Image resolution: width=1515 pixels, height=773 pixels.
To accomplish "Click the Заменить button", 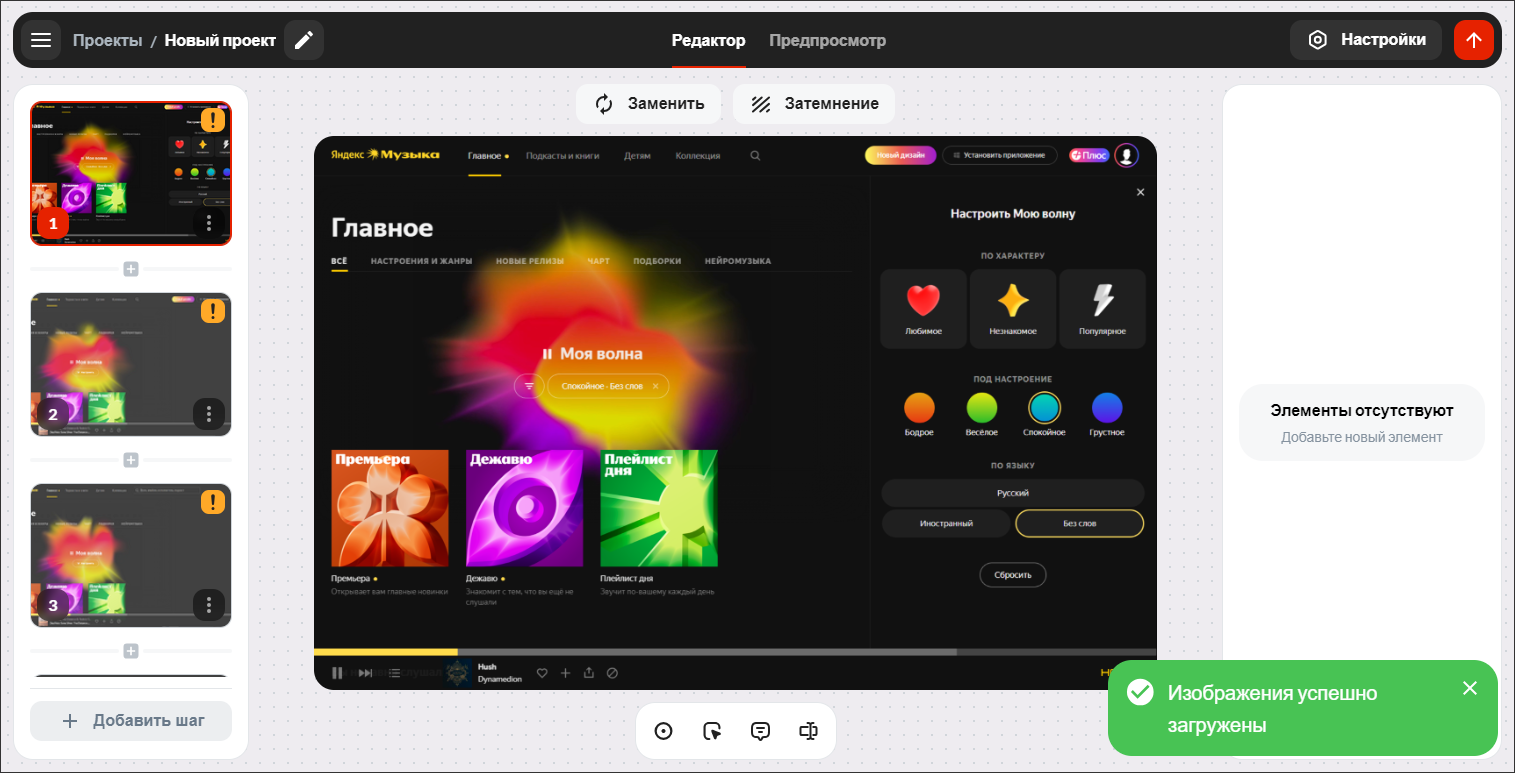I will pyautogui.click(x=648, y=103).
